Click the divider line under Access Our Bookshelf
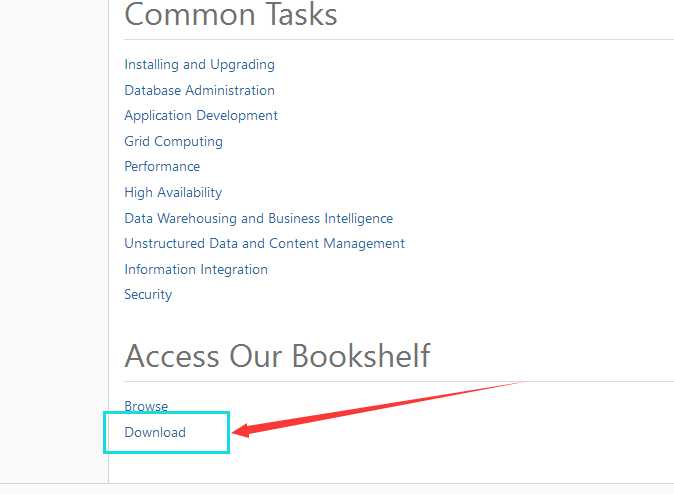This screenshot has height=494, width=674. [x=398, y=381]
